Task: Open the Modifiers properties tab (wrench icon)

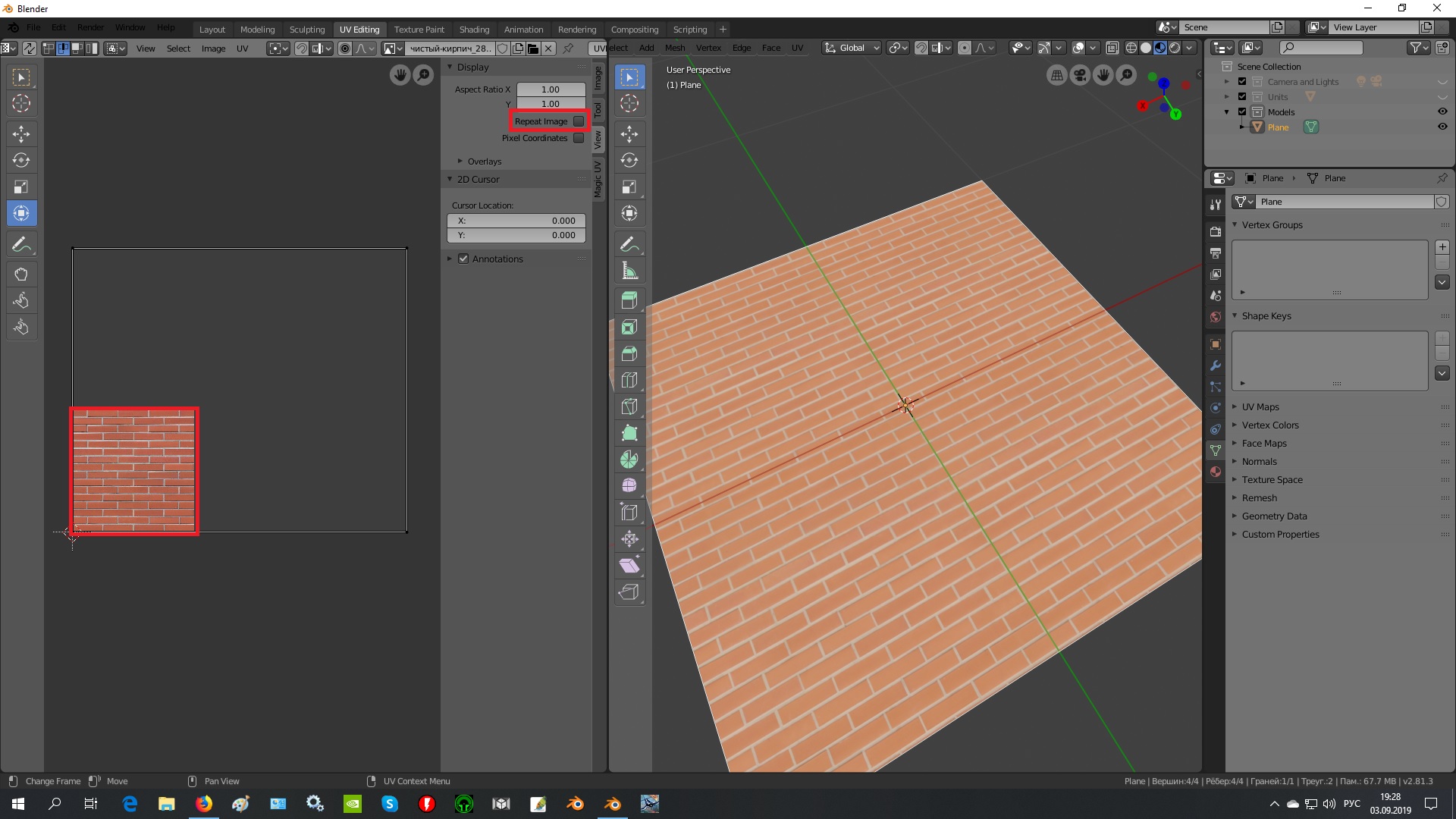Action: pos(1216,366)
